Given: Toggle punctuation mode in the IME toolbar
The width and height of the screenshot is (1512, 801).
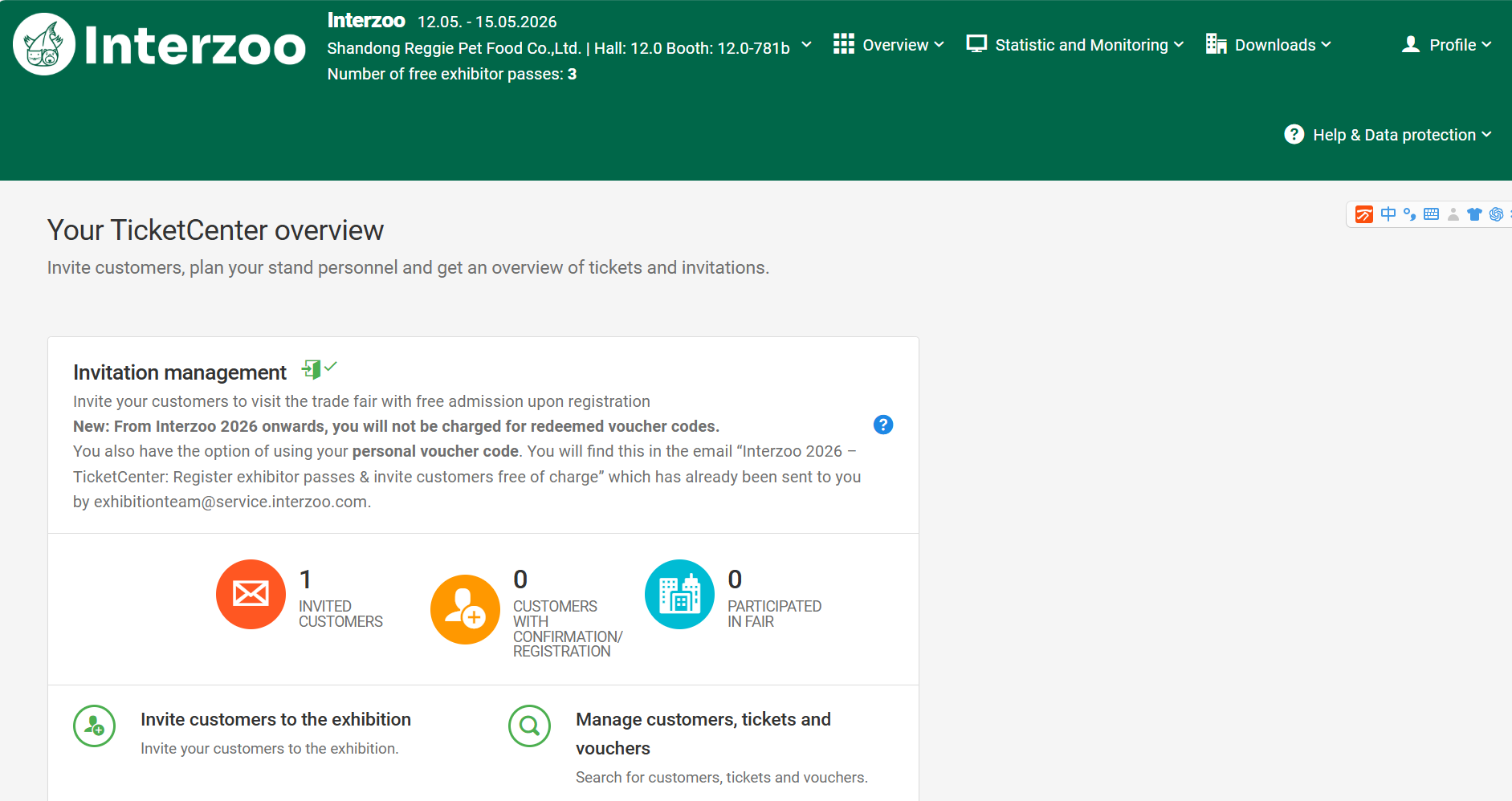Looking at the screenshot, I should 1409,214.
